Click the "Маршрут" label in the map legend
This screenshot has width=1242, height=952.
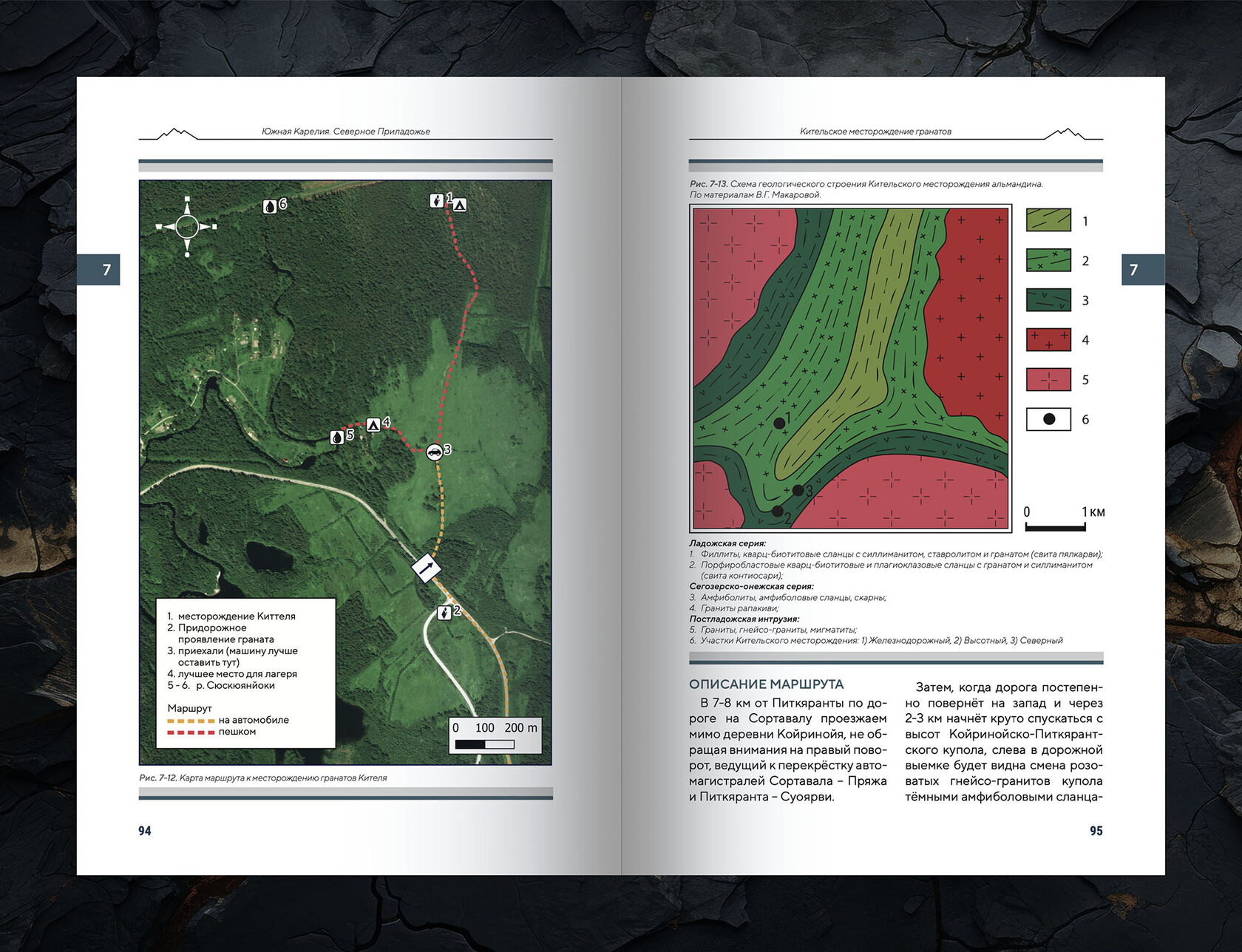pyautogui.click(x=189, y=708)
